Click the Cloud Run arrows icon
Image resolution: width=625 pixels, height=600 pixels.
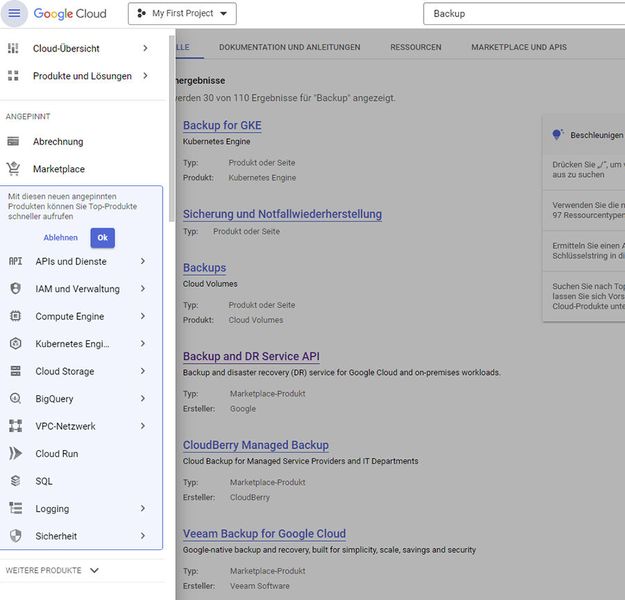pos(16,453)
